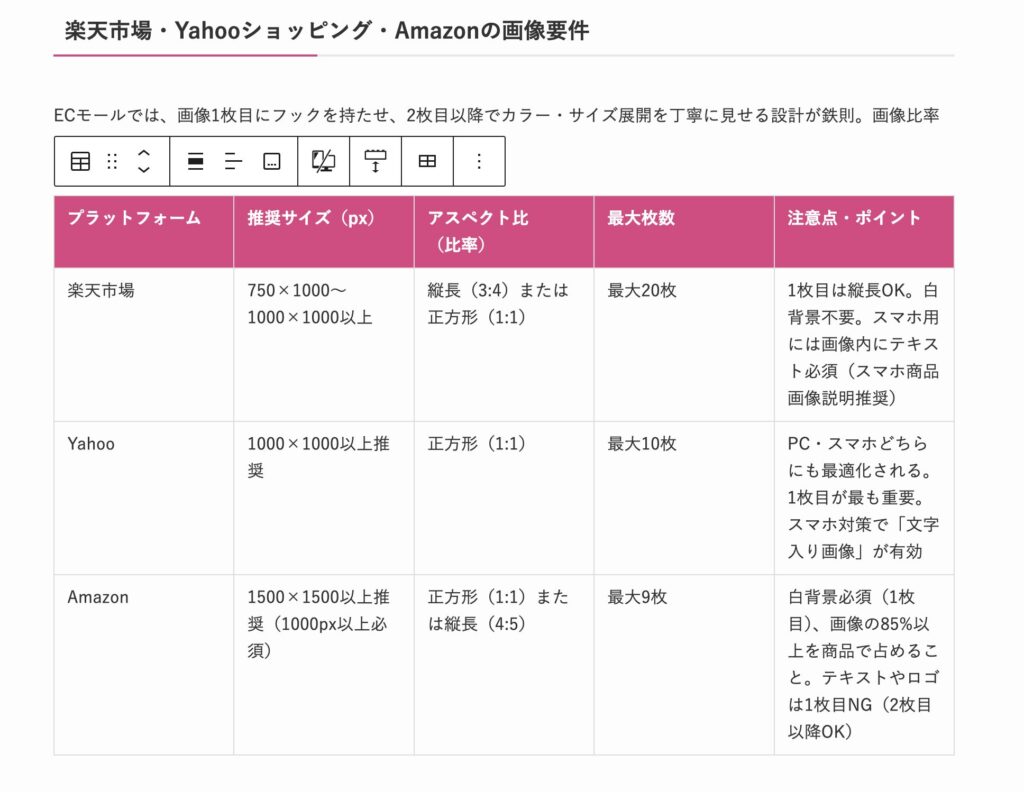This screenshot has width=1024, height=792.
Task: Click the cell 750×1000〜1000×1000以上
Action: point(324,345)
